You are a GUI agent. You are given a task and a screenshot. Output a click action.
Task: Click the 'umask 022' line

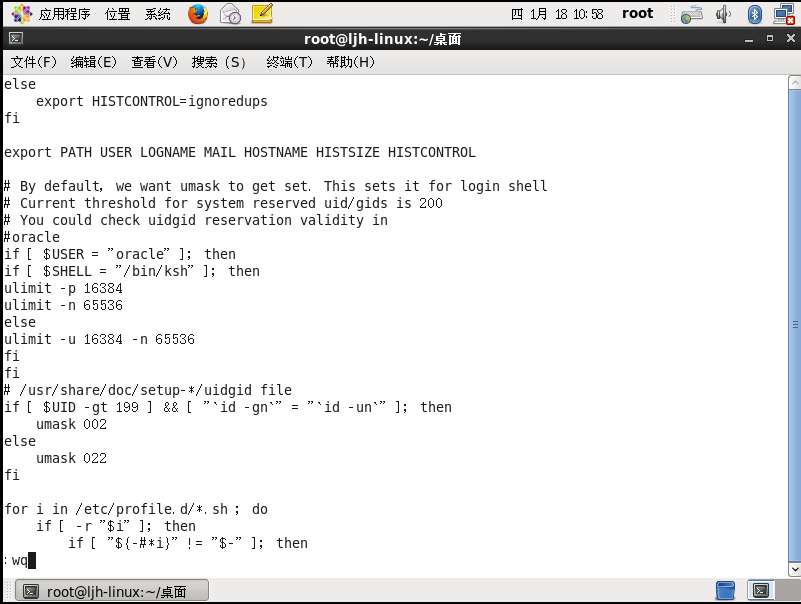(71, 458)
